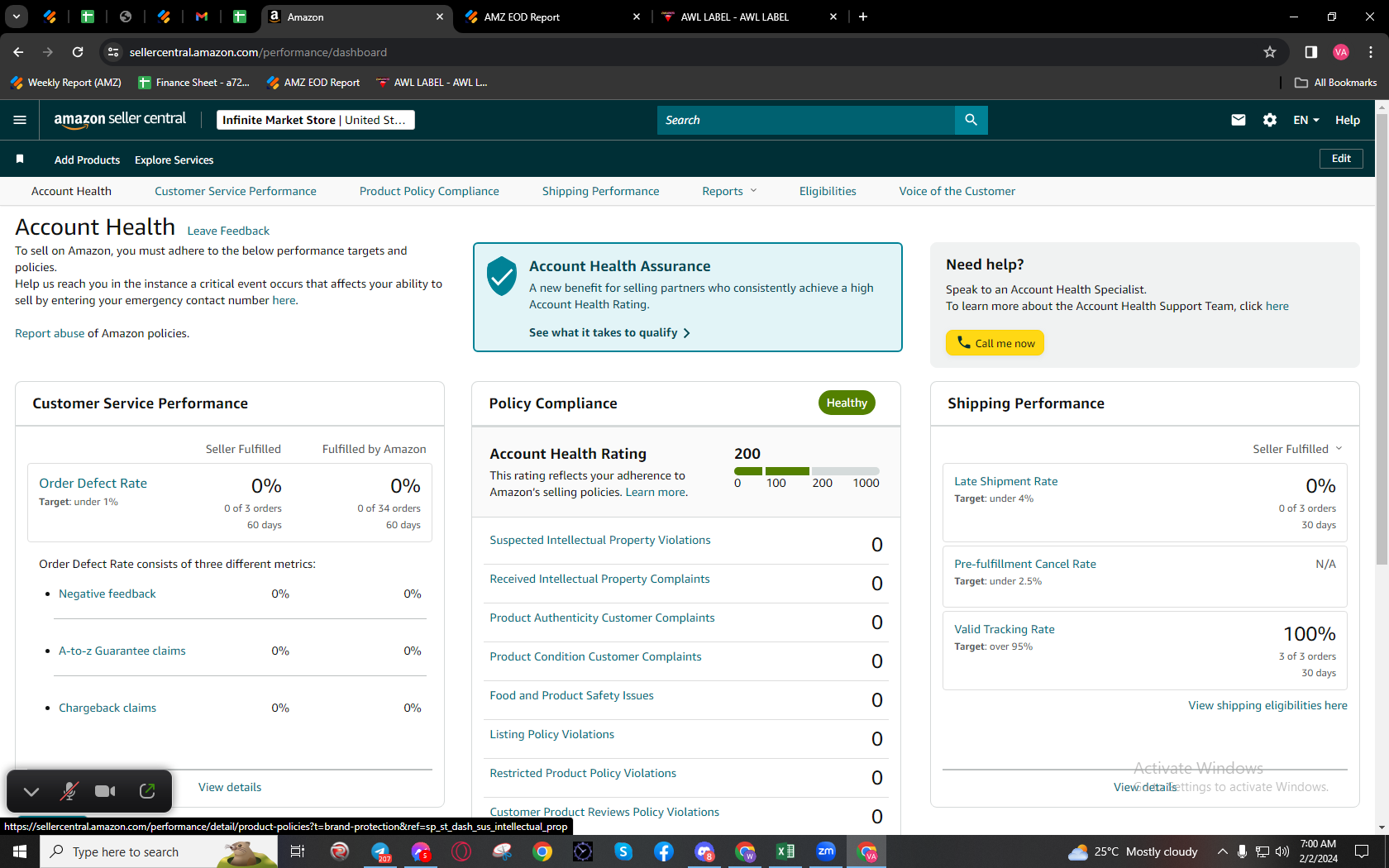The width and height of the screenshot is (1389, 868).
Task: Click the bookmark flag icon beside Add Products
Action: (x=20, y=159)
